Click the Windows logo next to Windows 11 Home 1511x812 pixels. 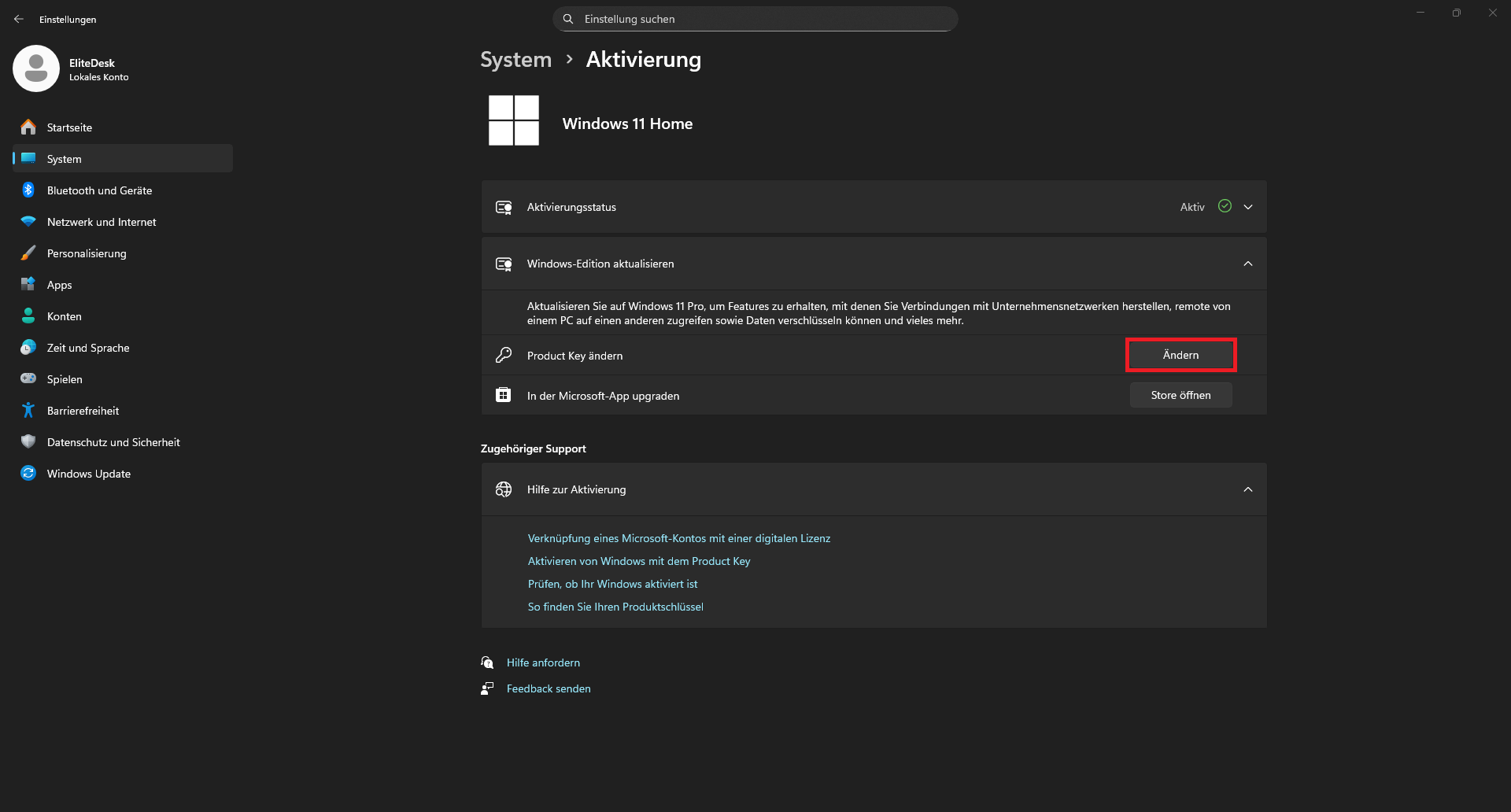pyautogui.click(x=514, y=120)
